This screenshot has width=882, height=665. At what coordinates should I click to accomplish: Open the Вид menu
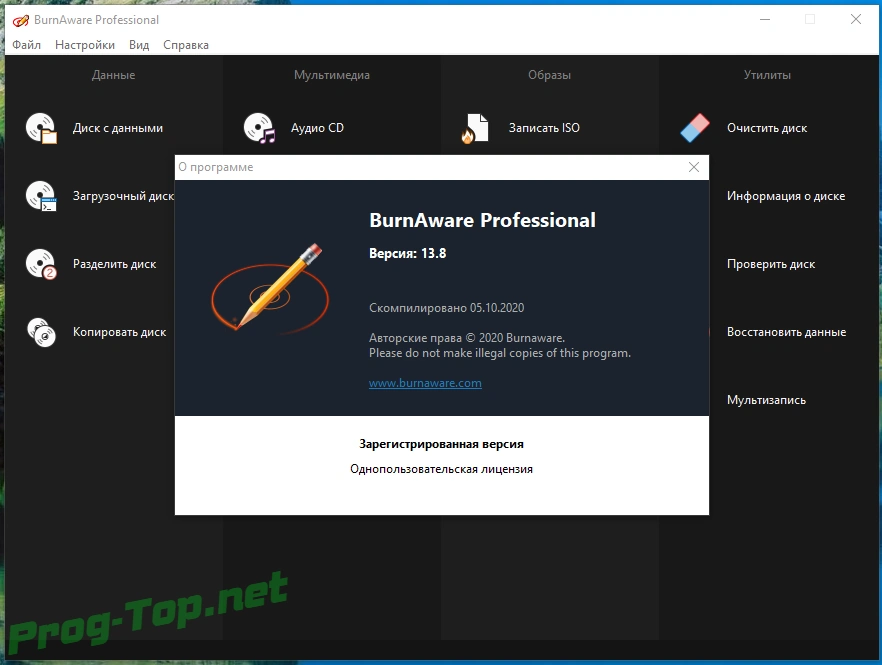click(x=139, y=45)
